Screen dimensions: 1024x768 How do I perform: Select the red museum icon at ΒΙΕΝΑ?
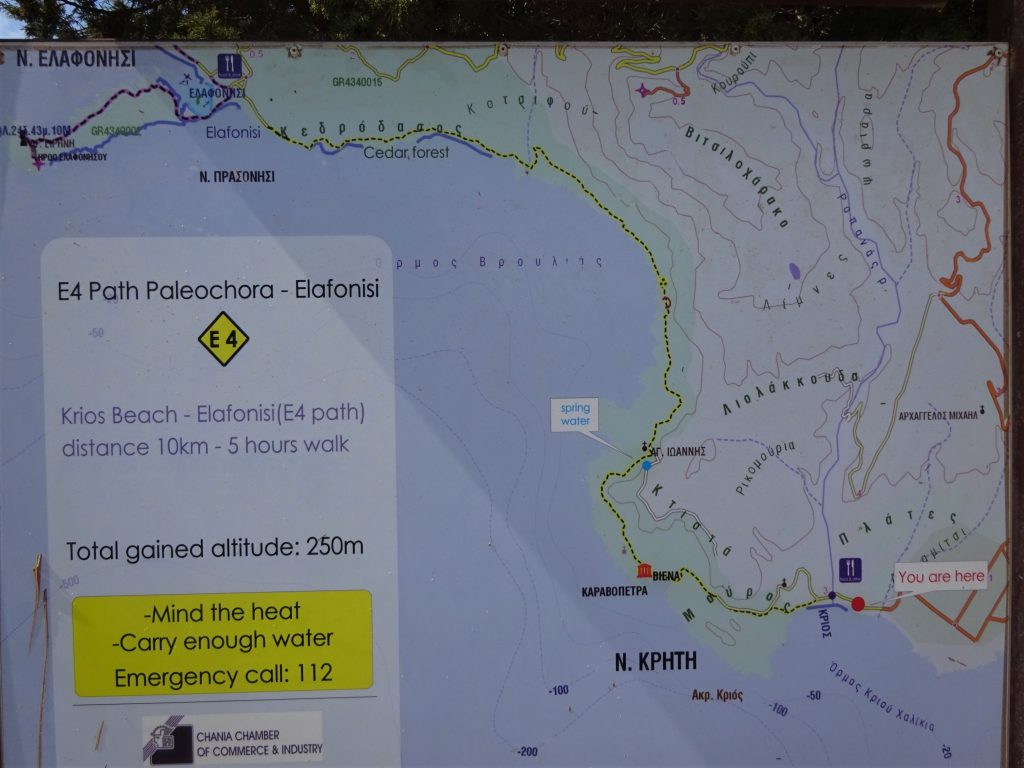[x=643, y=571]
